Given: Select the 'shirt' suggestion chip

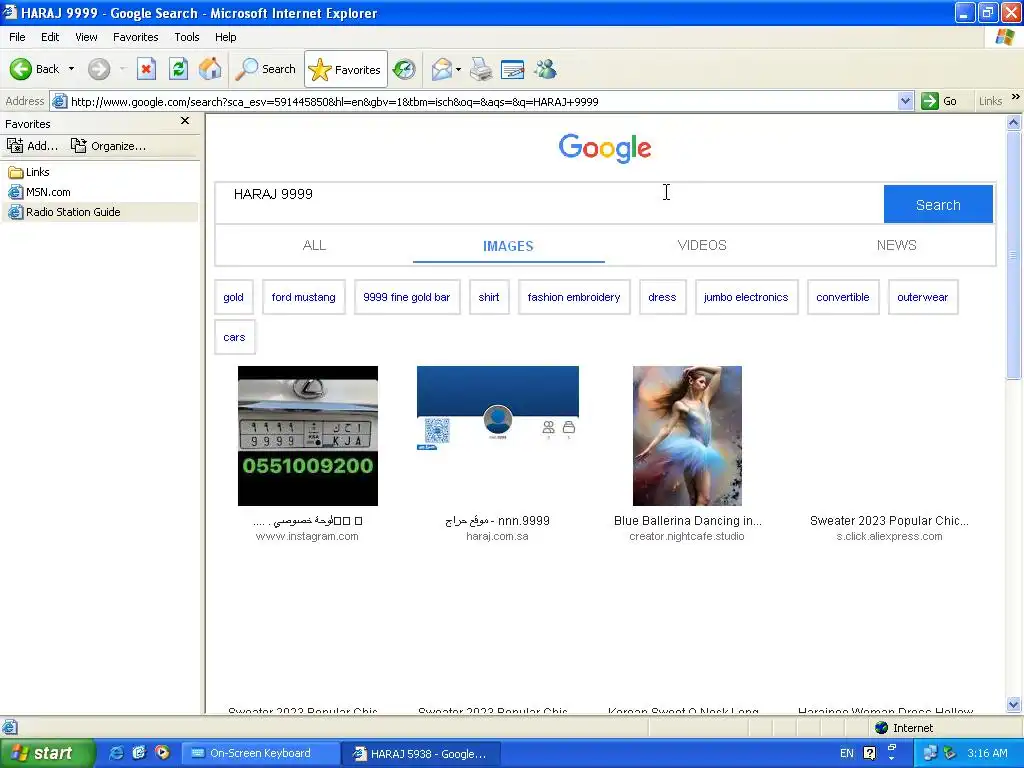Looking at the screenshot, I should (489, 297).
